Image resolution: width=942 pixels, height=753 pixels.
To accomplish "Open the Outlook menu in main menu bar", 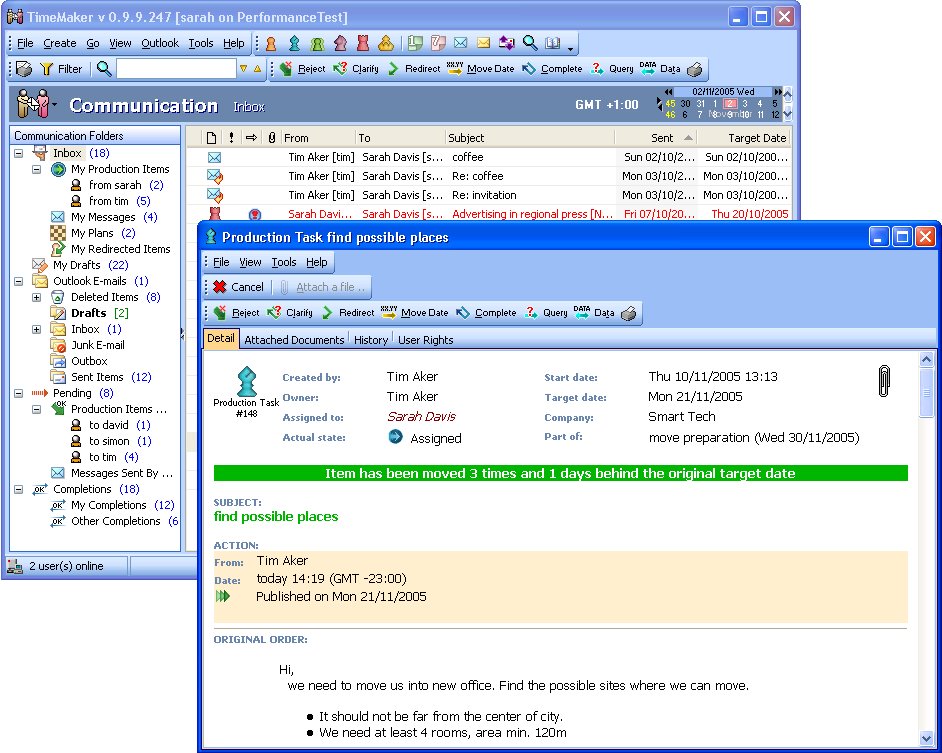I will tap(160, 43).
